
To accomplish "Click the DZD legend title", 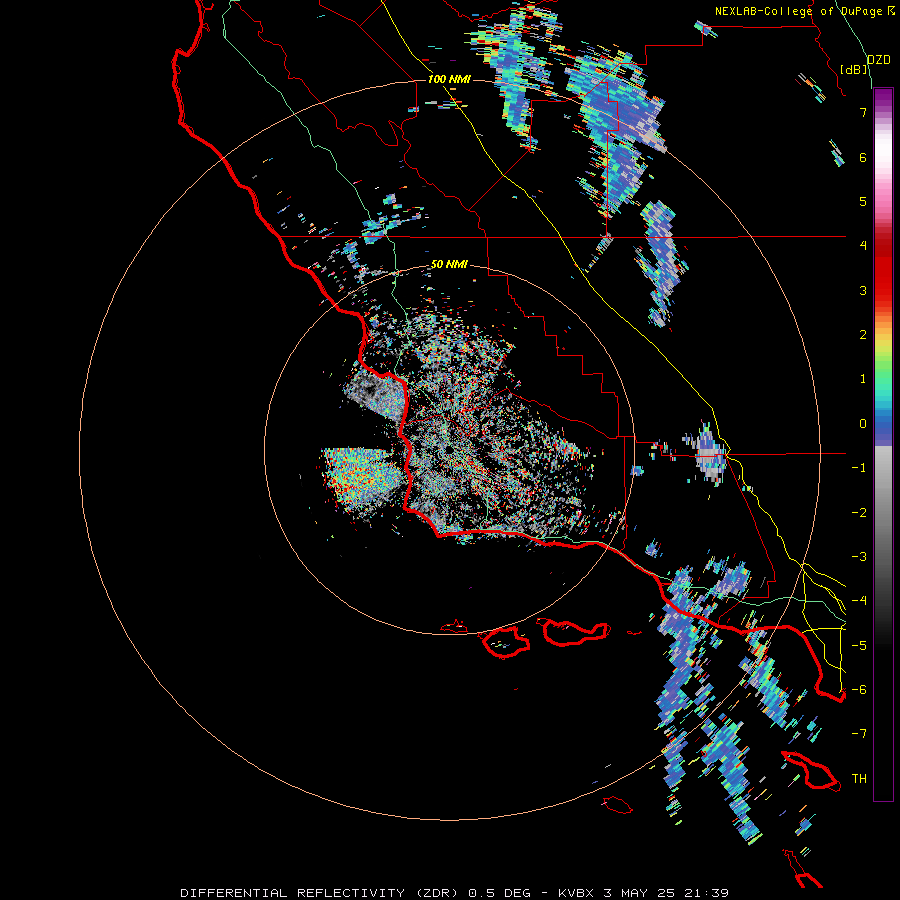I will coord(879,60).
